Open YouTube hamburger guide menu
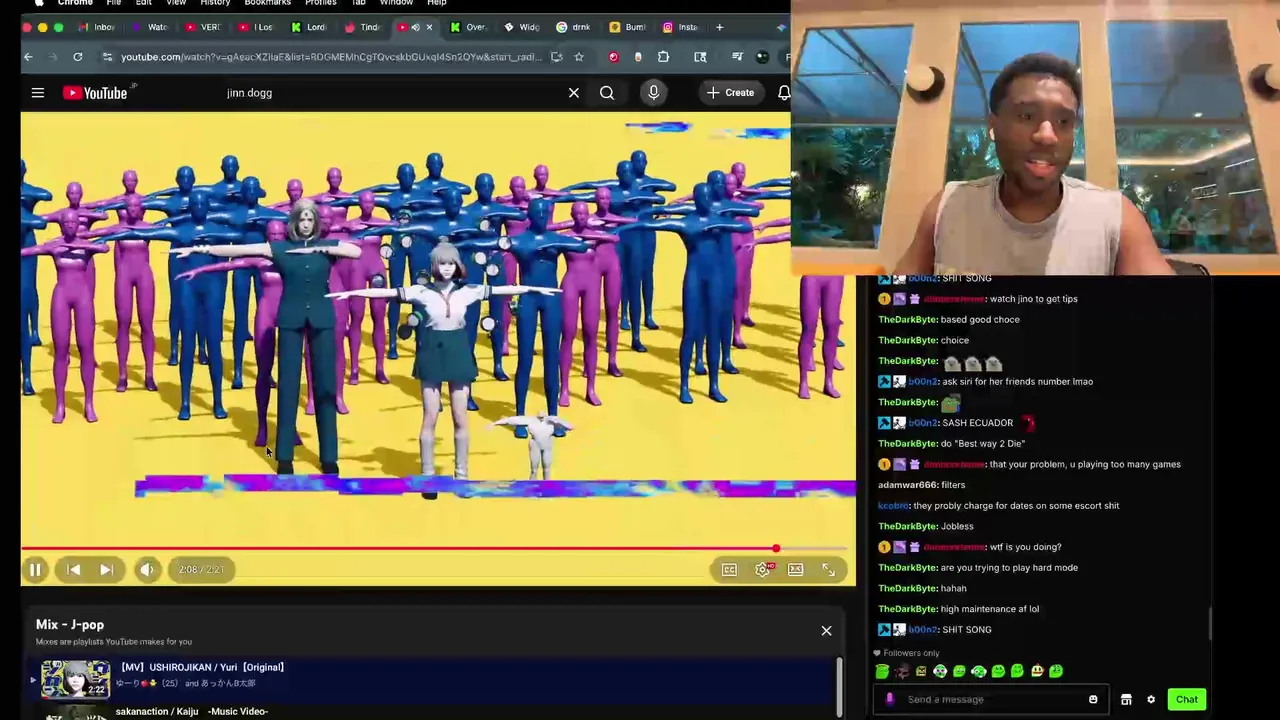 (38, 93)
